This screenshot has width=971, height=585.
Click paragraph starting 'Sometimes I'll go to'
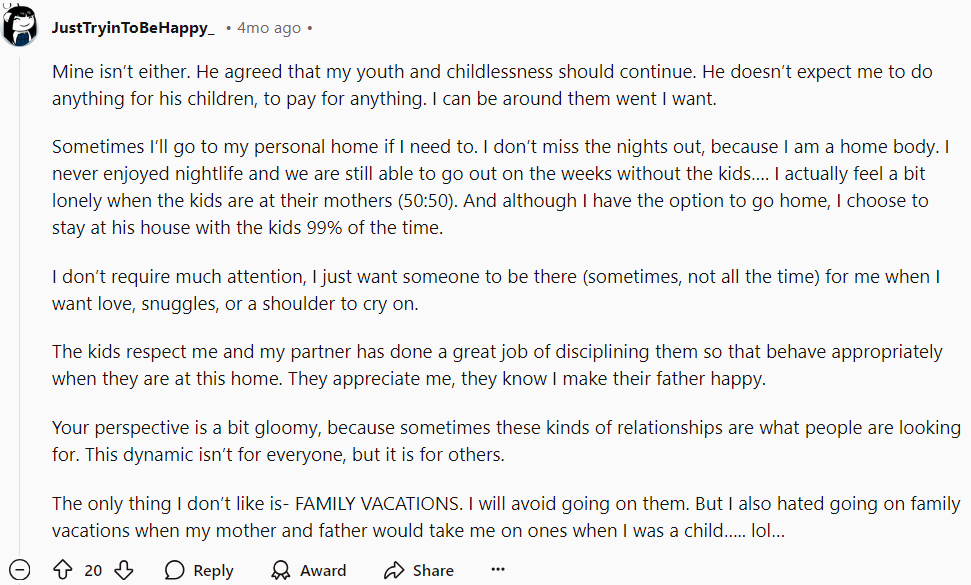point(501,187)
